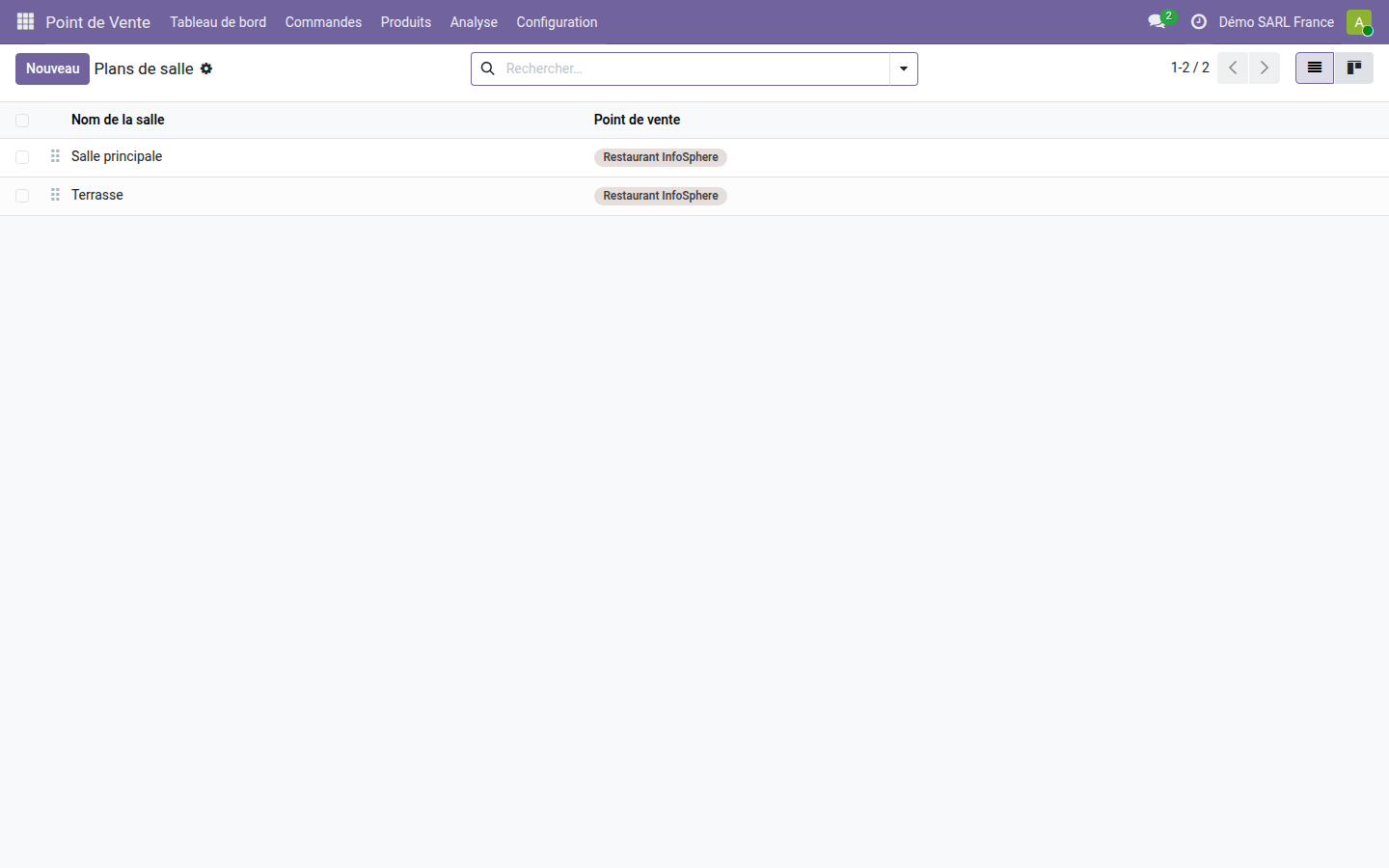Open the Salle principale record
Screen dimensions: 1389x868
(117, 156)
